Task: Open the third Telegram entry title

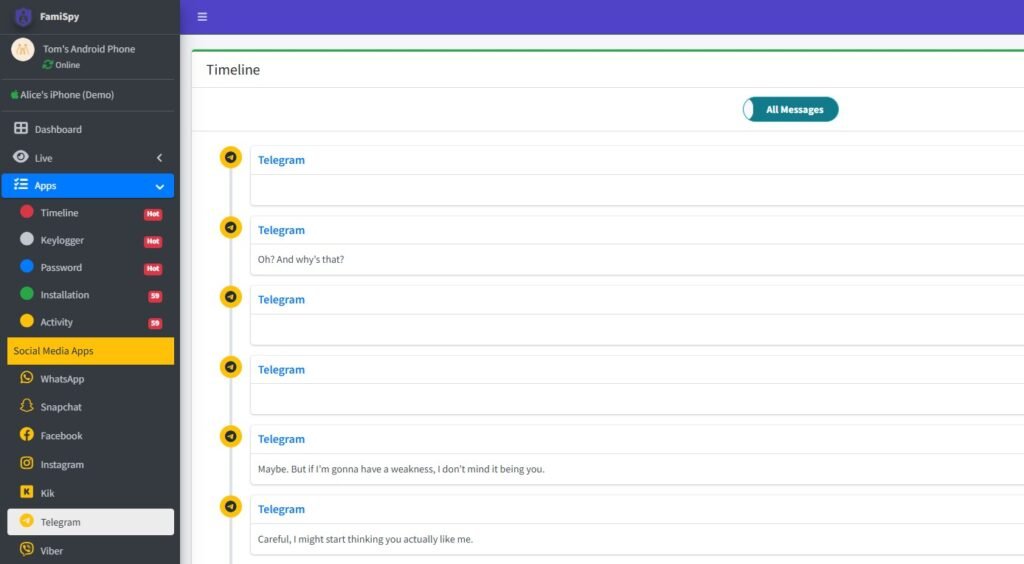Action: (x=281, y=300)
